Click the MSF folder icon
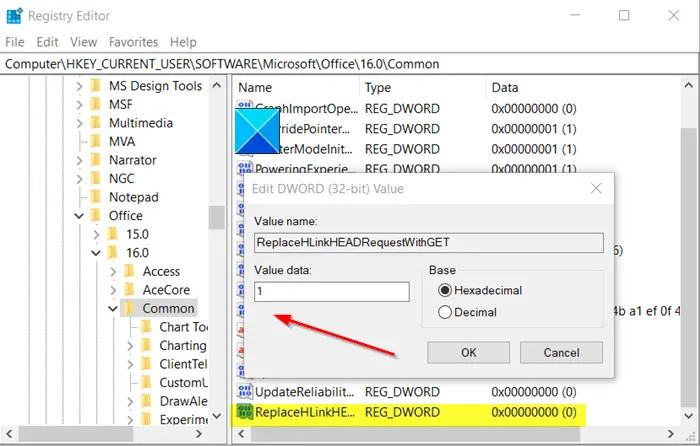Image resolution: width=700 pixels, height=446 pixels. click(96, 104)
